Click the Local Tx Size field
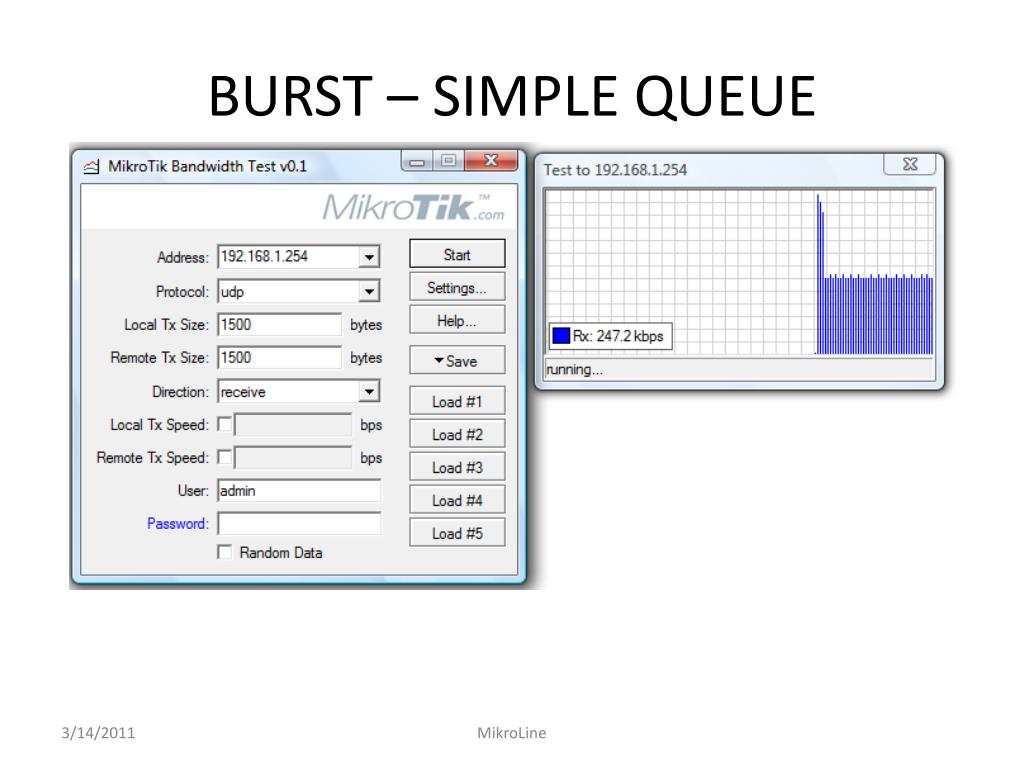1024x768 pixels. (280, 325)
